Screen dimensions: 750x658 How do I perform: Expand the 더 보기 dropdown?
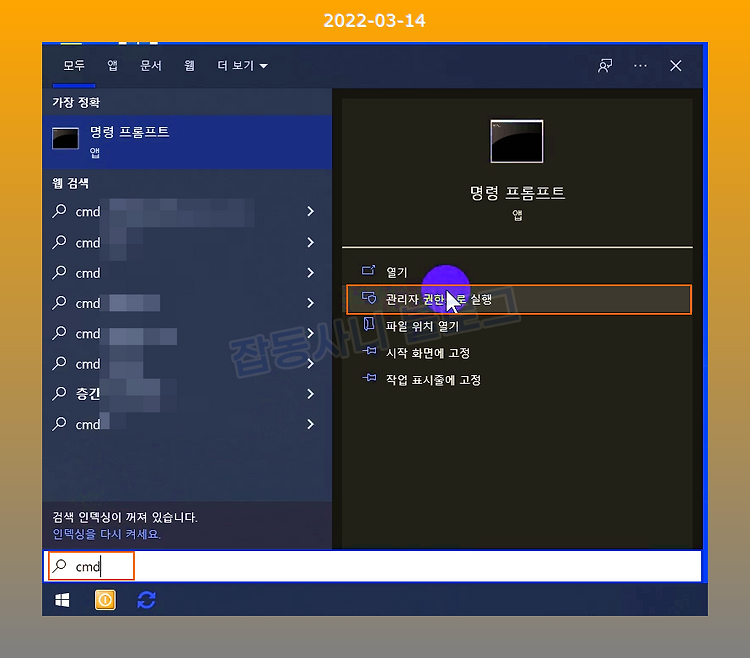[x=242, y=66]
